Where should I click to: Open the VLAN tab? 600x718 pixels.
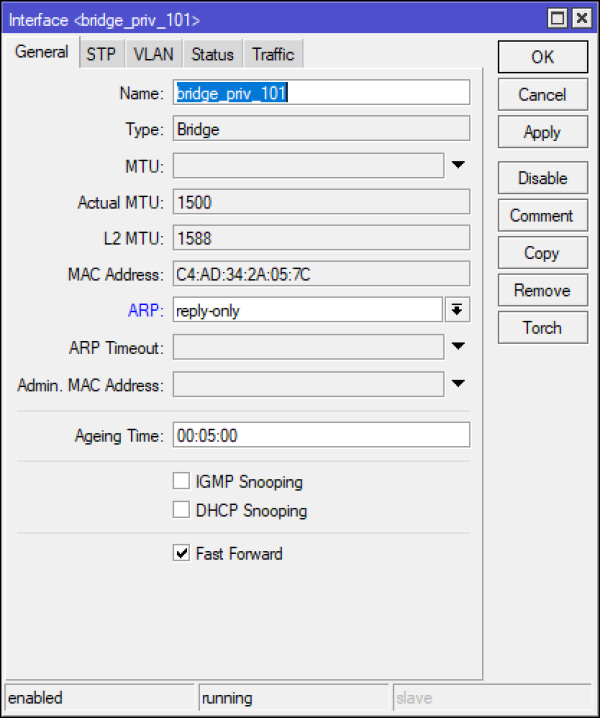click(x=153, y=54)
